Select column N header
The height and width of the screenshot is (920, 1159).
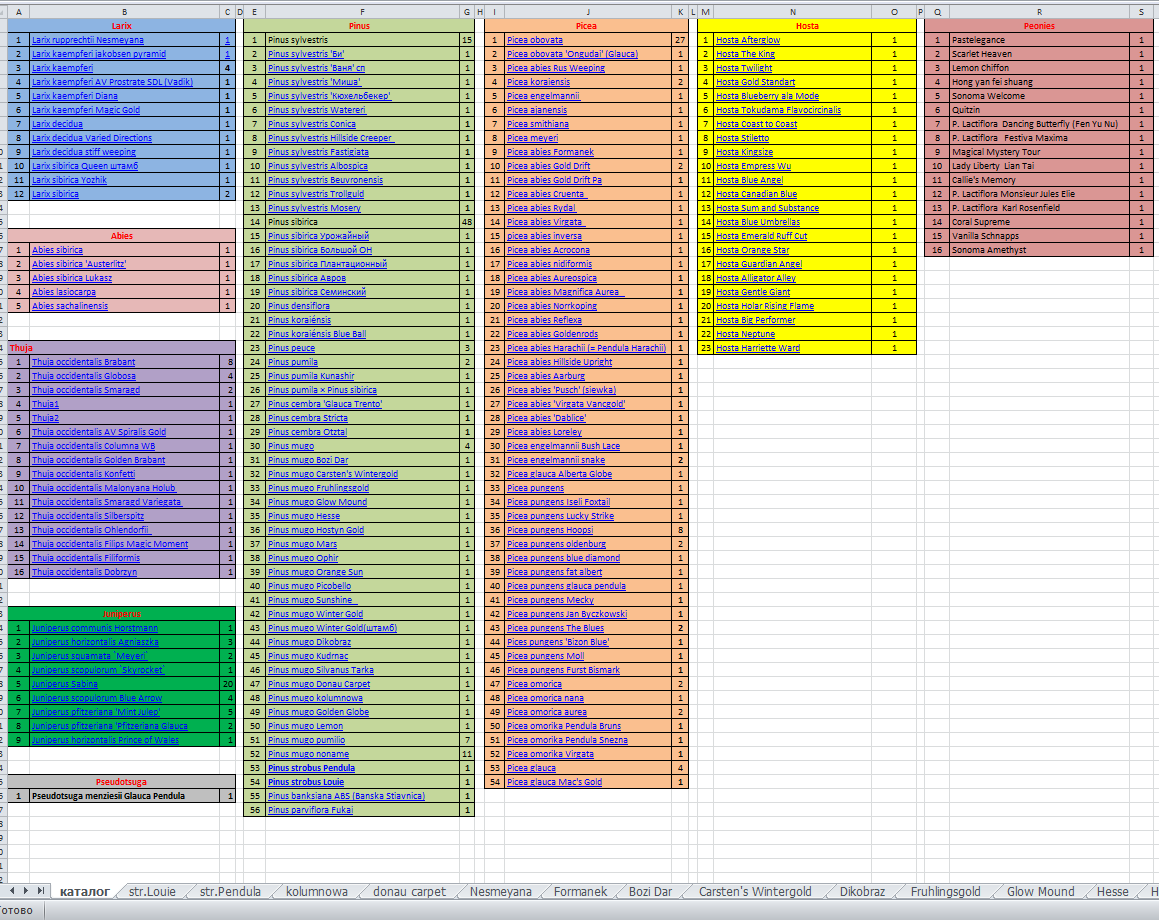tap(793, 12)
